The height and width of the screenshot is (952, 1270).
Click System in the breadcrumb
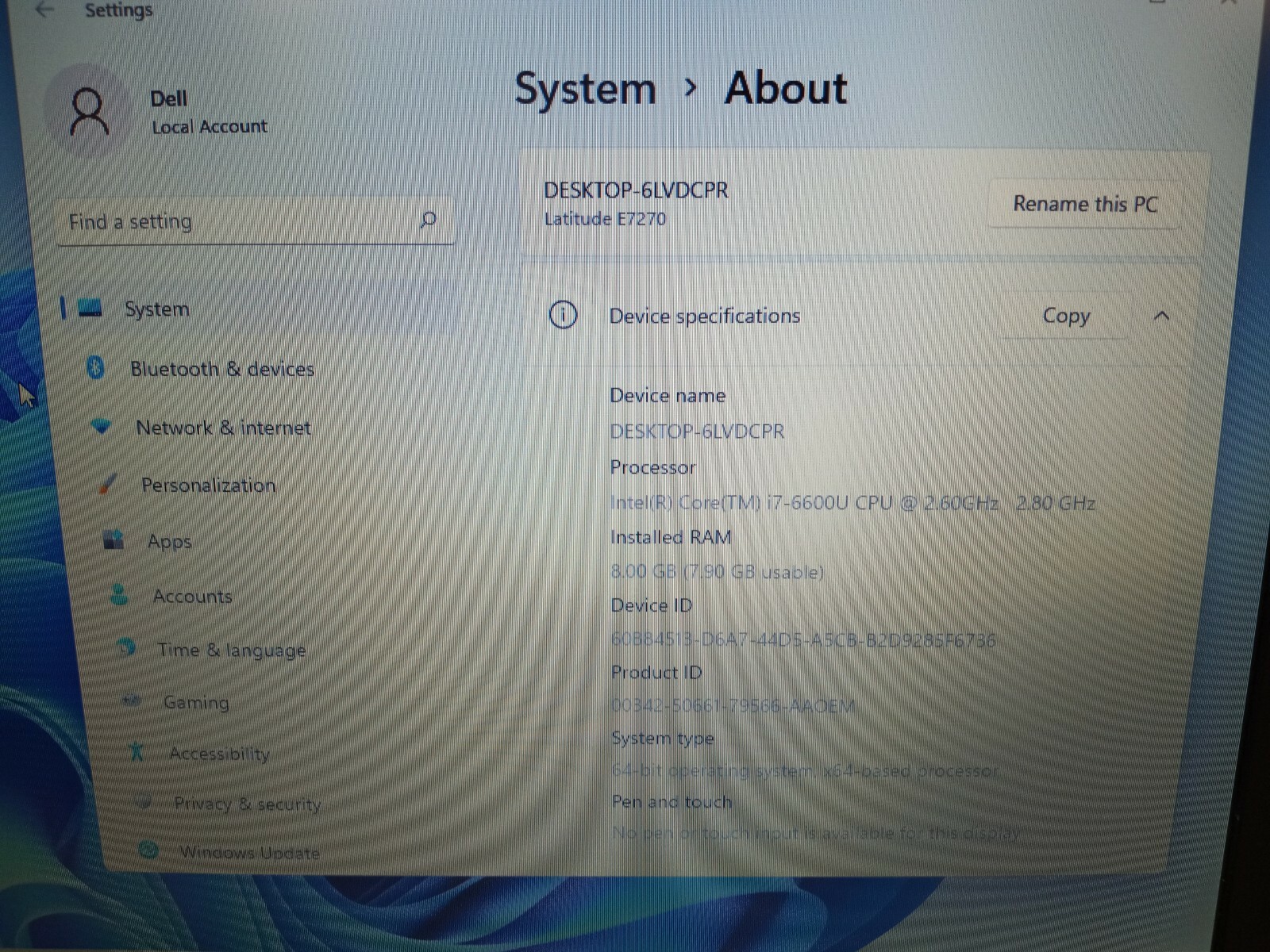[x=586, y=88]
